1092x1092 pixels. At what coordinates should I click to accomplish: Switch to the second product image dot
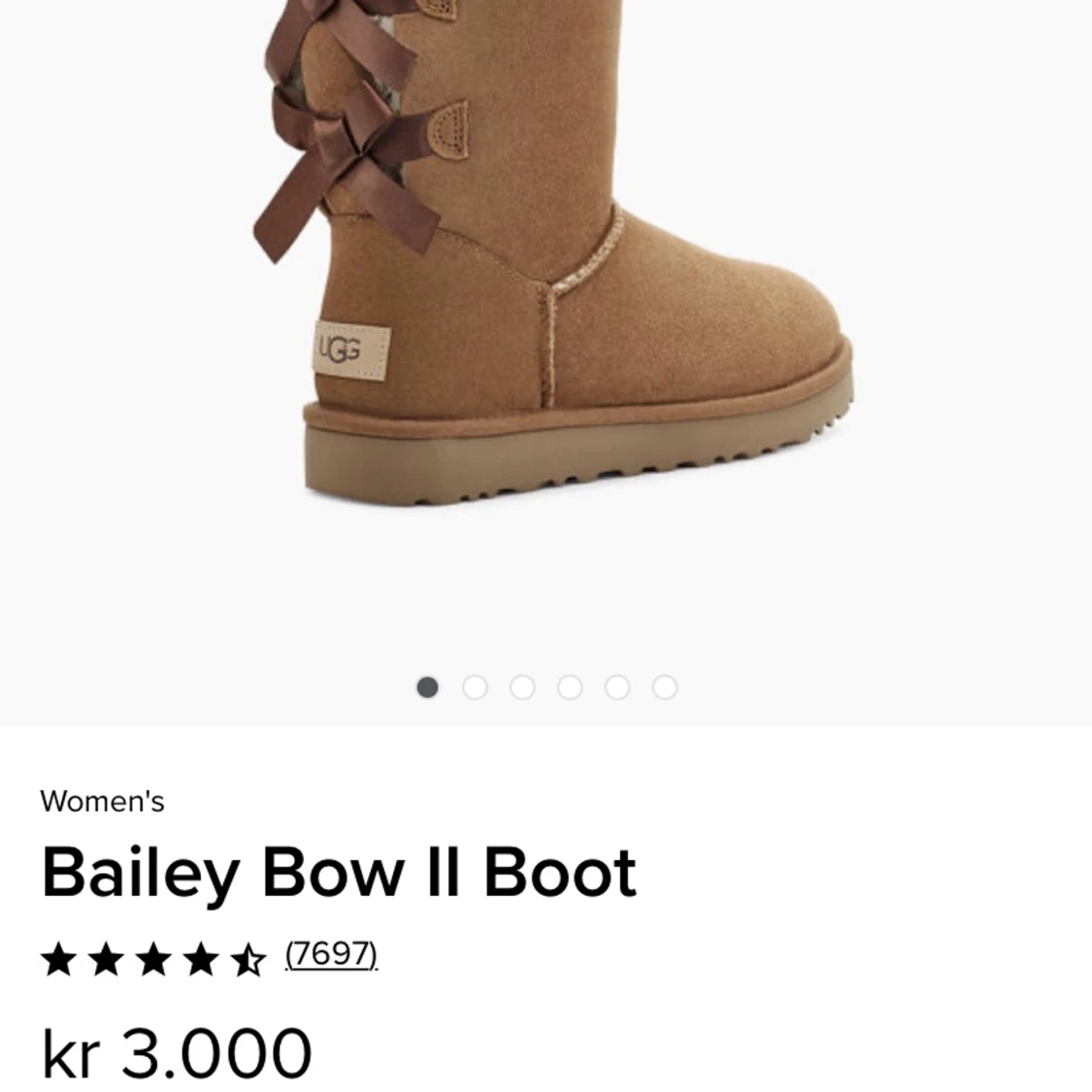(475, 687)
